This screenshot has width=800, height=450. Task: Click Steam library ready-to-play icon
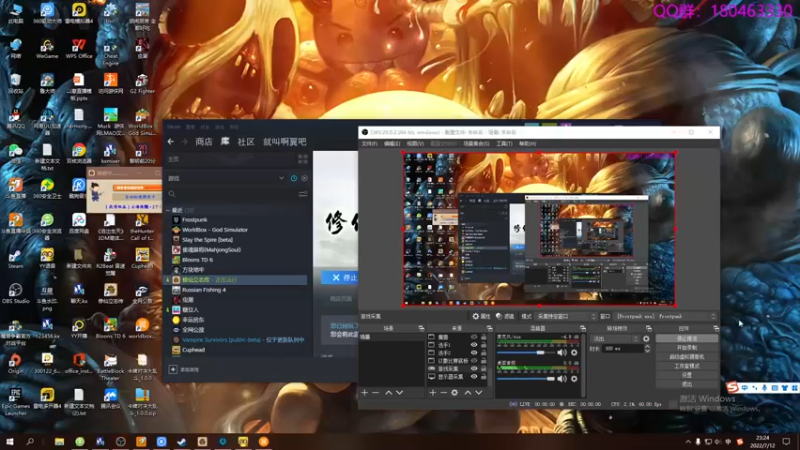click(305, 179)
